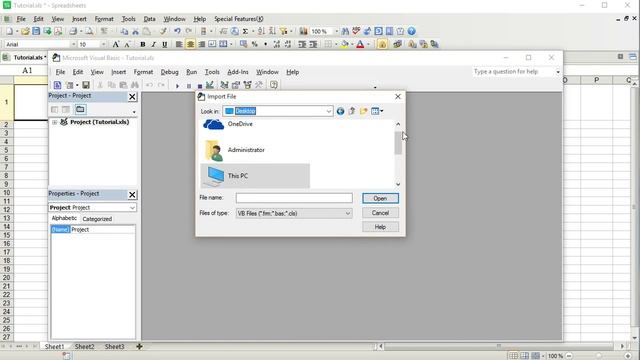
Task: Open Object Browser from Visual Basic toolbar
Action: click(247, 85)
